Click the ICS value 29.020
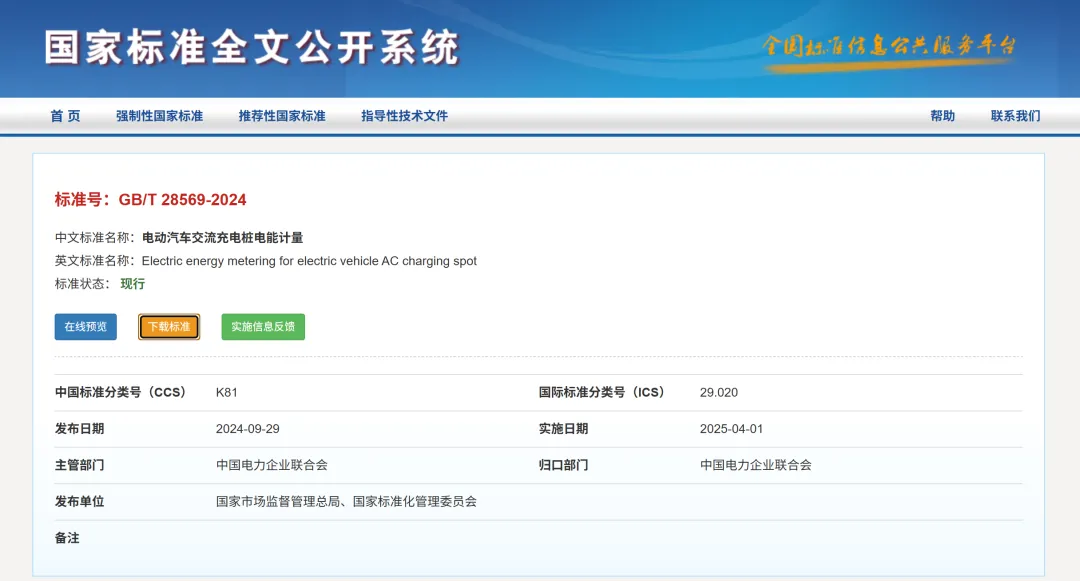The height and width of the screenshot is (581, 1080). coord(718,392)
